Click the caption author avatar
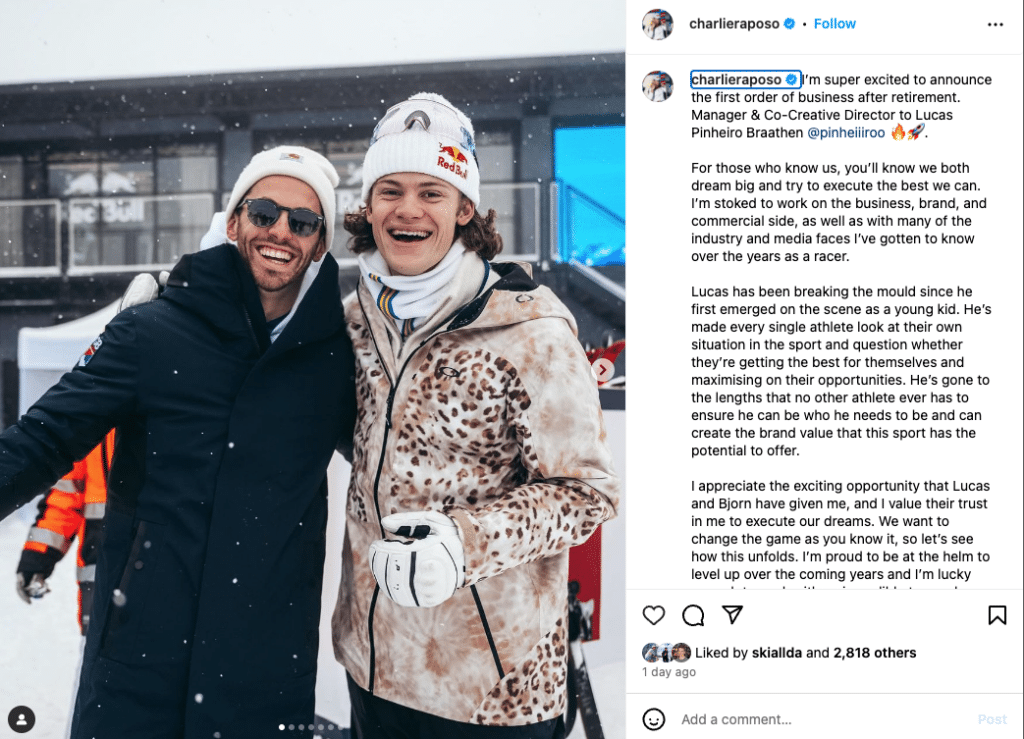Image resolution: width=1024 pixels, height=739 pixels. tap(658, 86)
